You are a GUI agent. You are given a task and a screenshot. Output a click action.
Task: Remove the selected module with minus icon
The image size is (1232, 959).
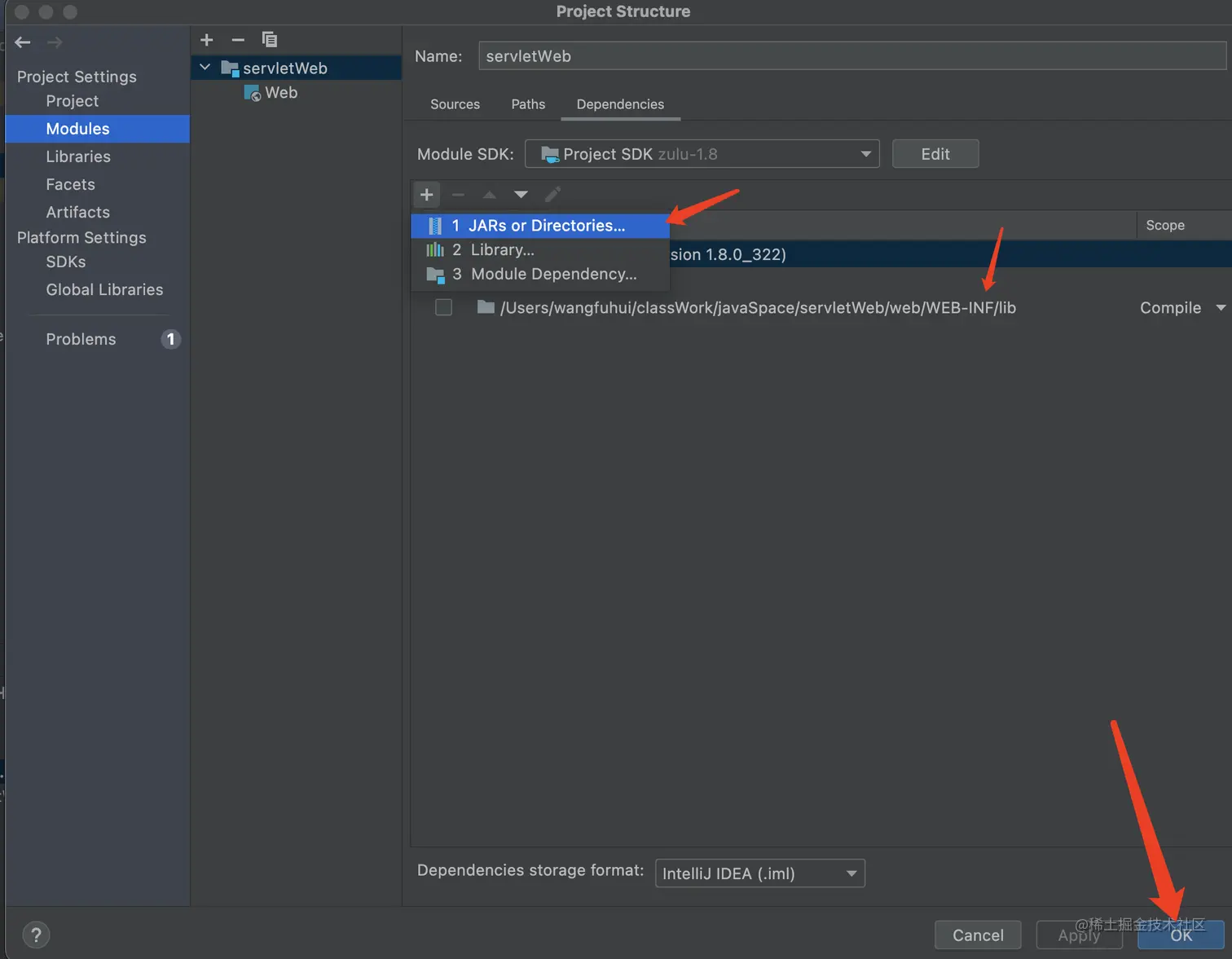point(238,40)
